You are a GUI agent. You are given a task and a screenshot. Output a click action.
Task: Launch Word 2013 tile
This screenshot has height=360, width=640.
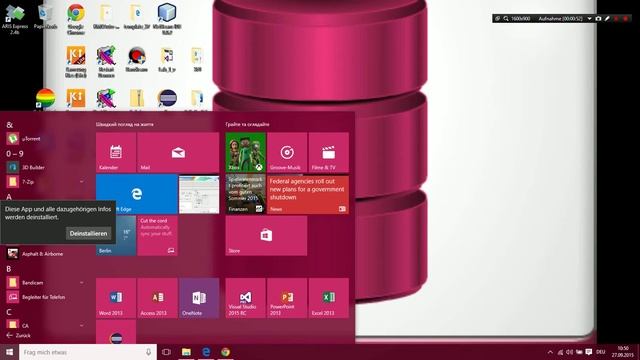pyautogui.click(x=116, y=298)
